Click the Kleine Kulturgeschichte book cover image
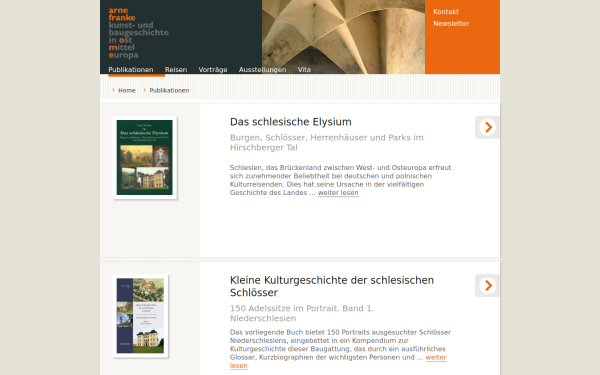 (140, 316)
